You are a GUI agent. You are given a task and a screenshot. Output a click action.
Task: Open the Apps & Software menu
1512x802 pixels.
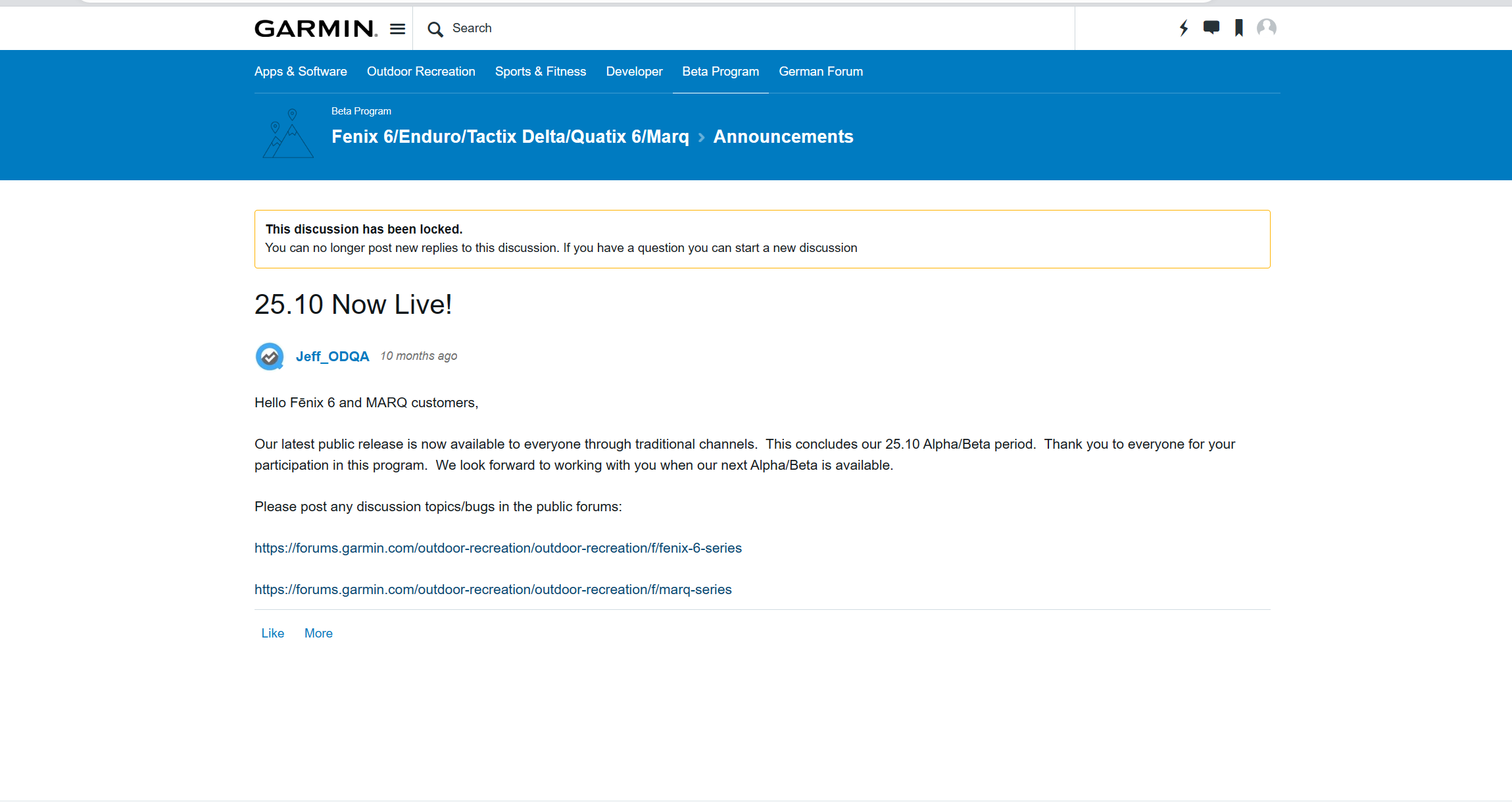click(301, 71)
